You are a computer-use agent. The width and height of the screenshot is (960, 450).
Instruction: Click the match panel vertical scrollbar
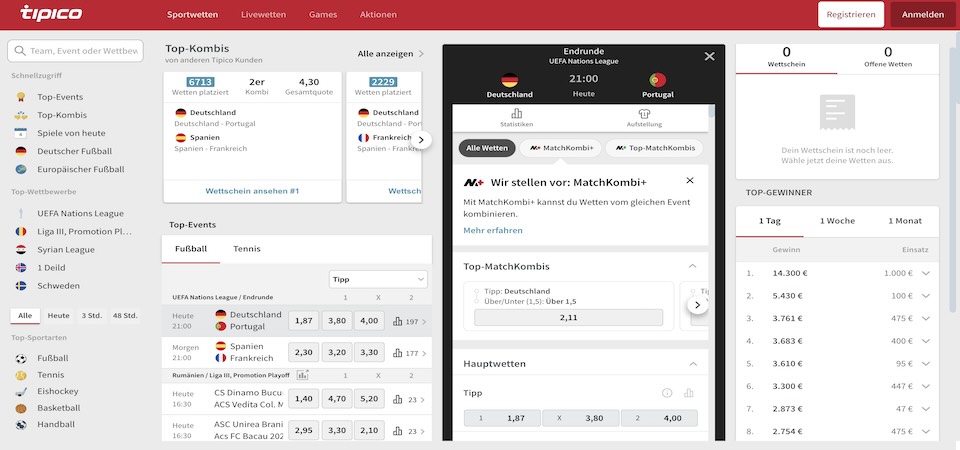coord(711,111)
